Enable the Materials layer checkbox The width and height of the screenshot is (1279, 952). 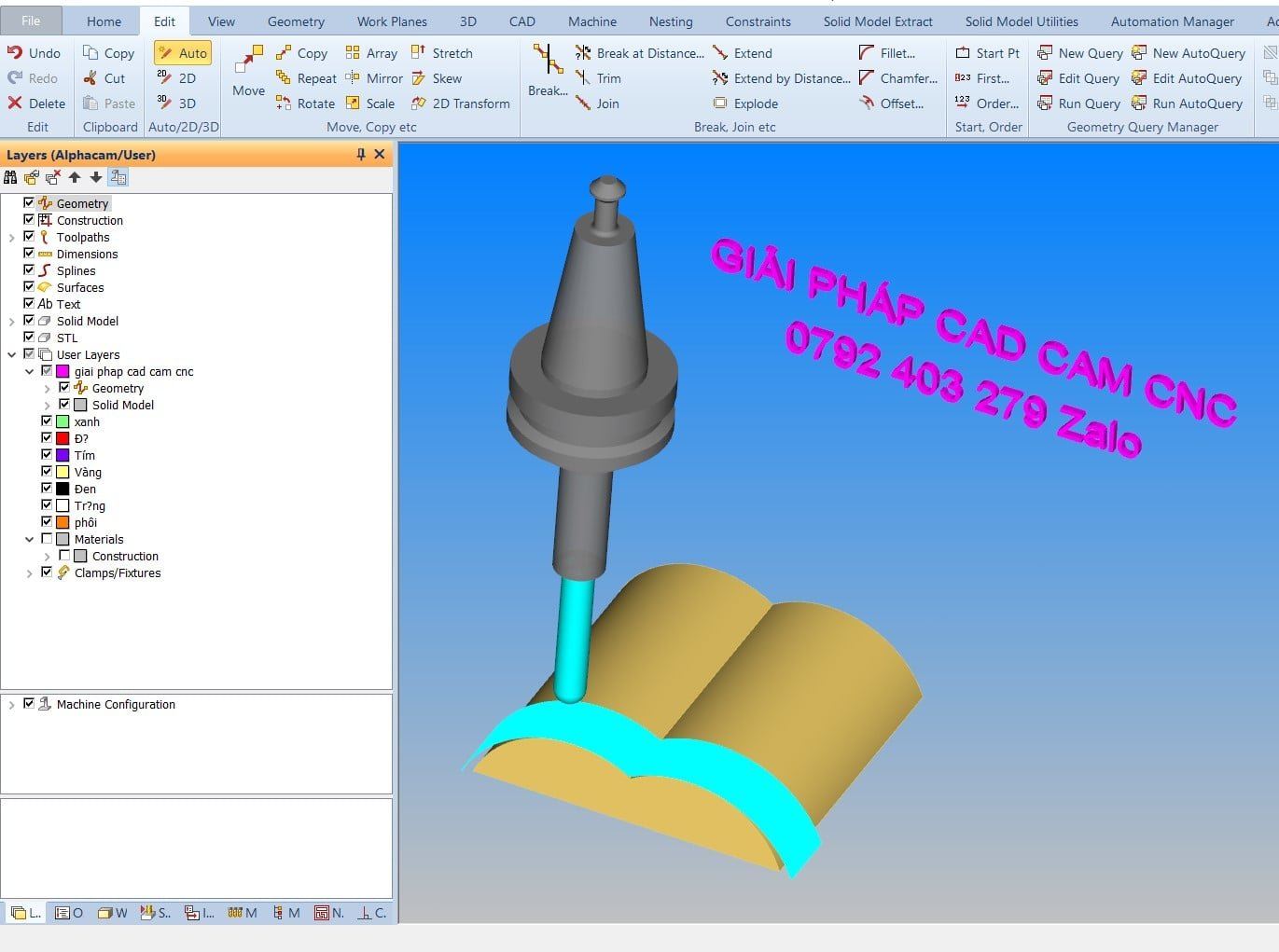point(47,539)
